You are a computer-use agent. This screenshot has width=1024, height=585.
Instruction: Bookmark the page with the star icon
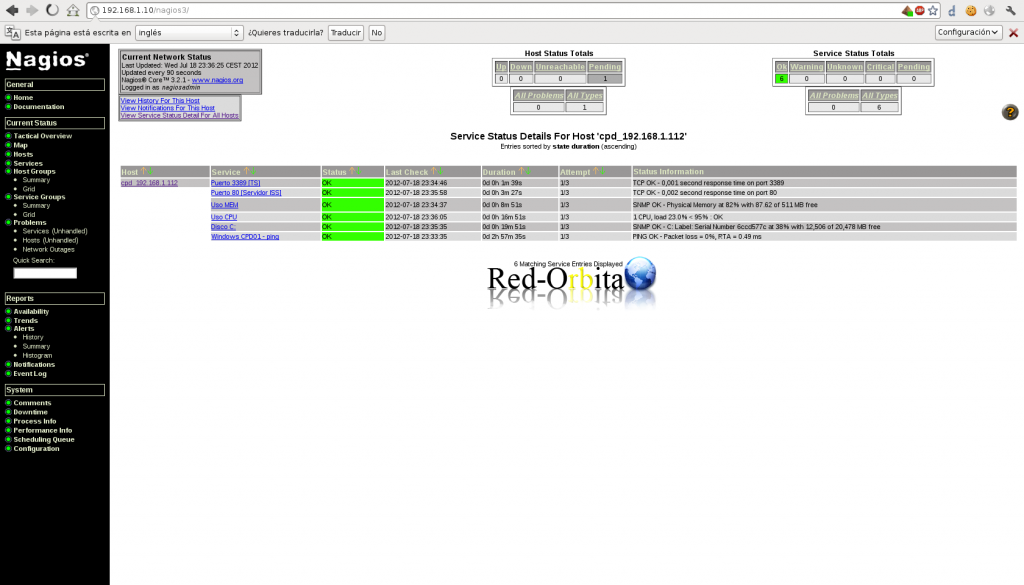click(x=933, y=10)
